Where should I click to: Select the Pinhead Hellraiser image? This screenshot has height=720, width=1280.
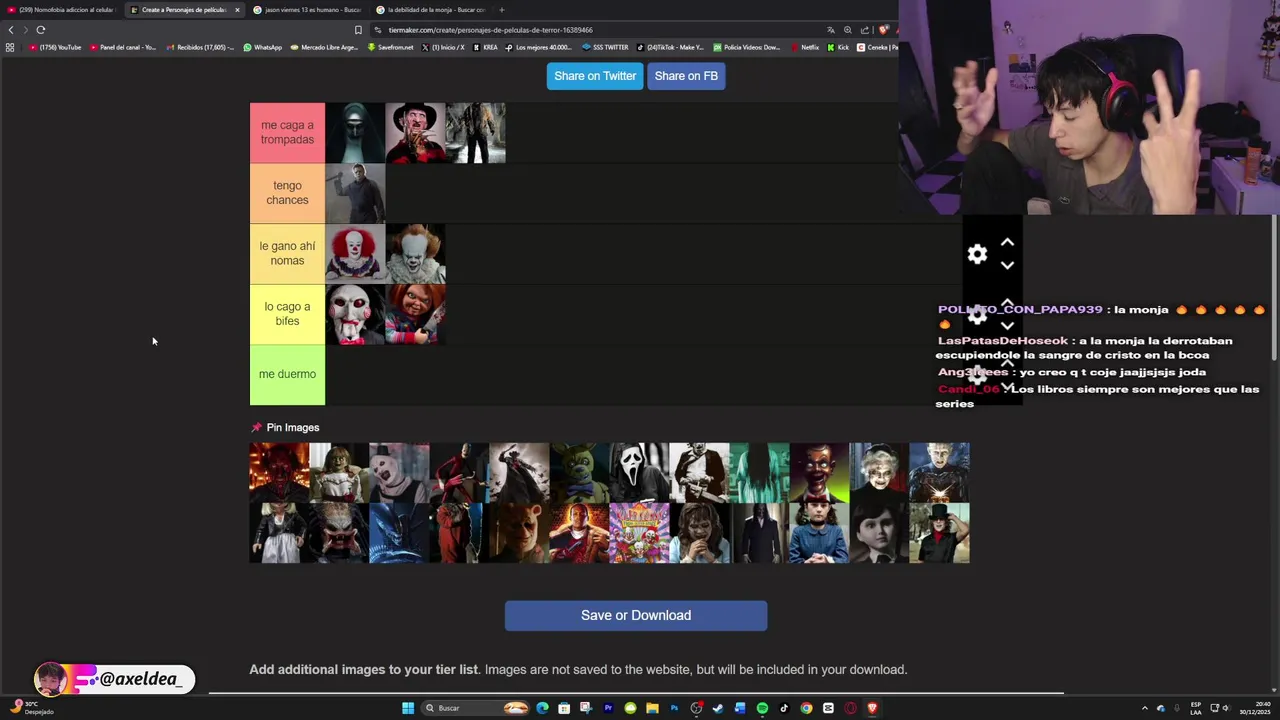tap(939, 473)
